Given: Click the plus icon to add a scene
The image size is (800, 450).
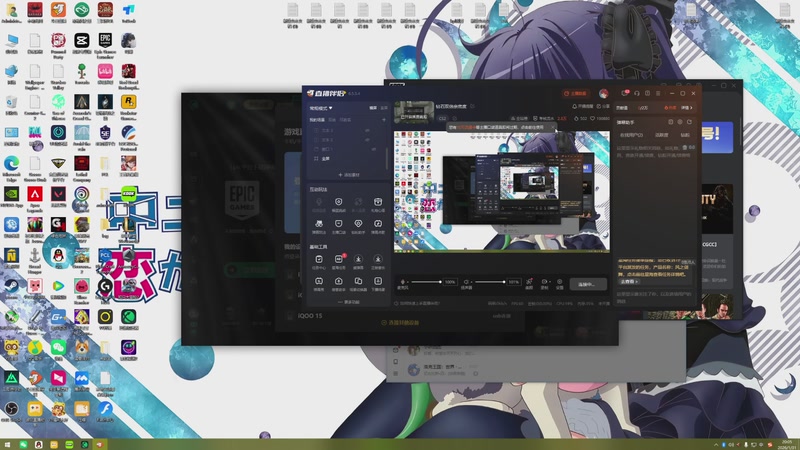Looking at the screenshot, I should 384,120.
